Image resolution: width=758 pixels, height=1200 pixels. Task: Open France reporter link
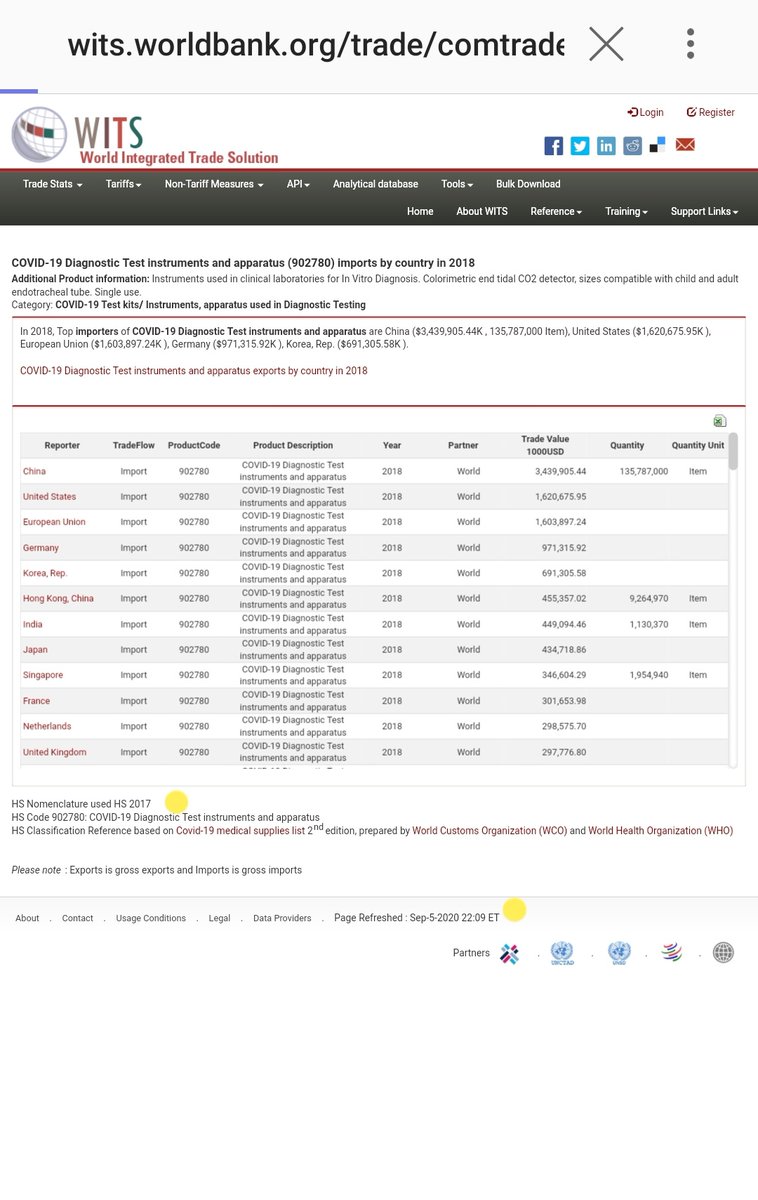[x=36, y=701]
